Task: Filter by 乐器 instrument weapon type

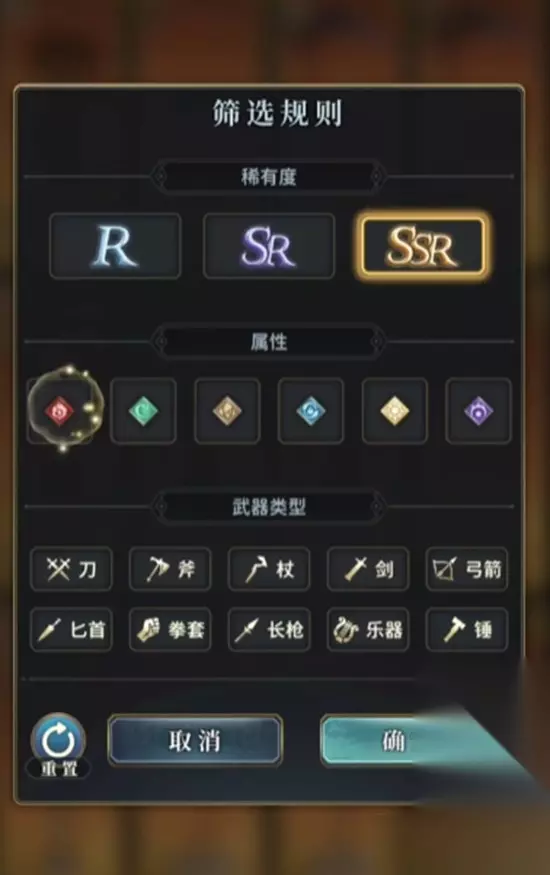Action: point(368,630)
